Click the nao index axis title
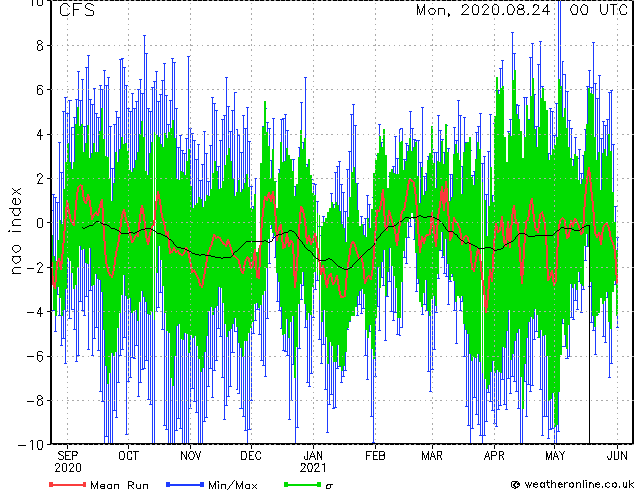 (15, 231)
